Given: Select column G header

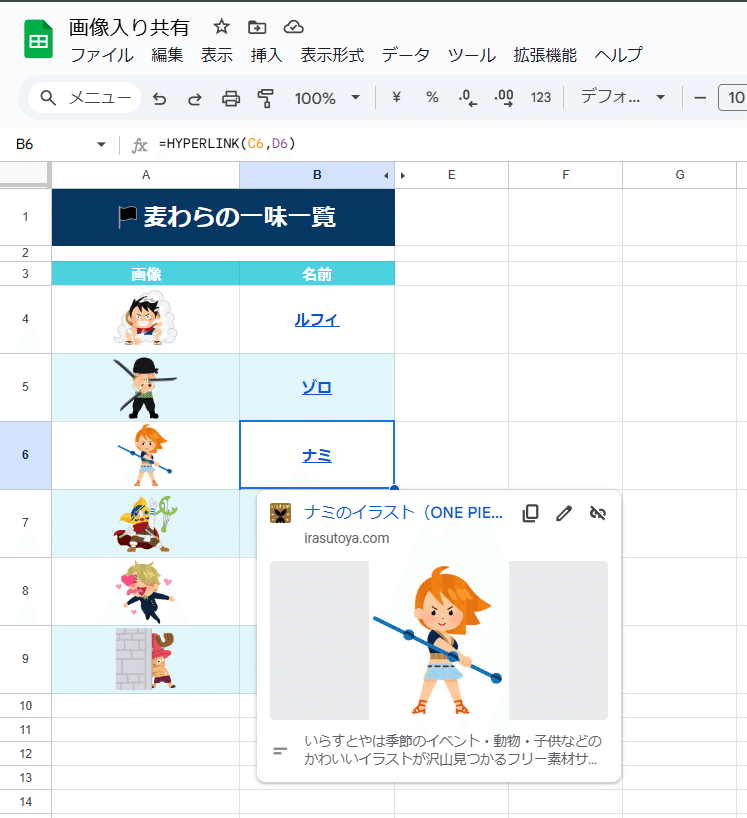Looking at the screenshot, I should tap(680, 175).
